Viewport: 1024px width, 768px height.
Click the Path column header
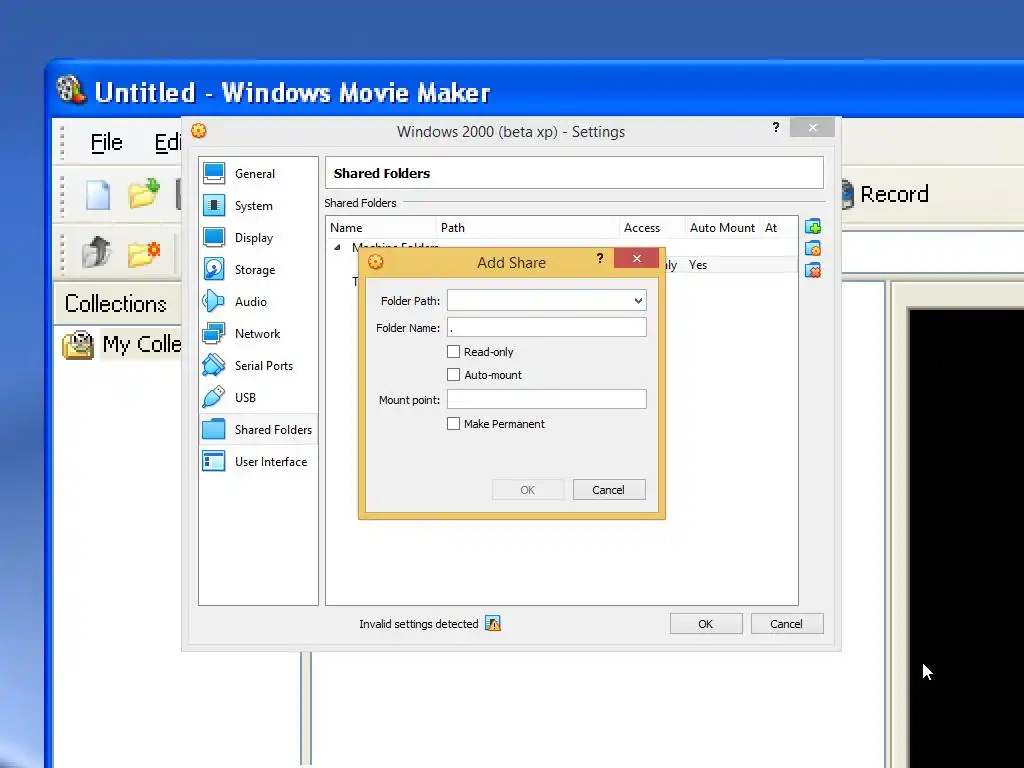[x=528, y=227]
